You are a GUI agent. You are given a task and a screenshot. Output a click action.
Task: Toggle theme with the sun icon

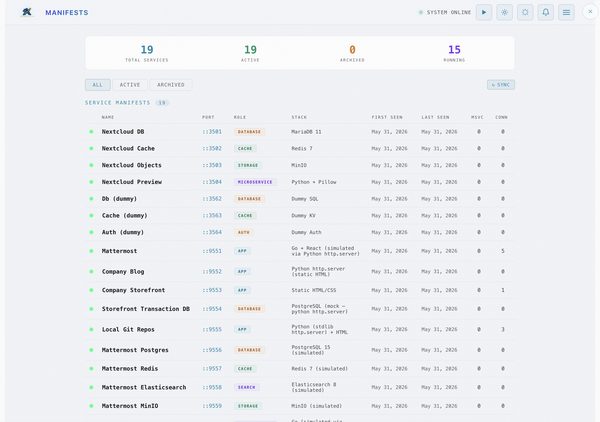click(525, 12)
